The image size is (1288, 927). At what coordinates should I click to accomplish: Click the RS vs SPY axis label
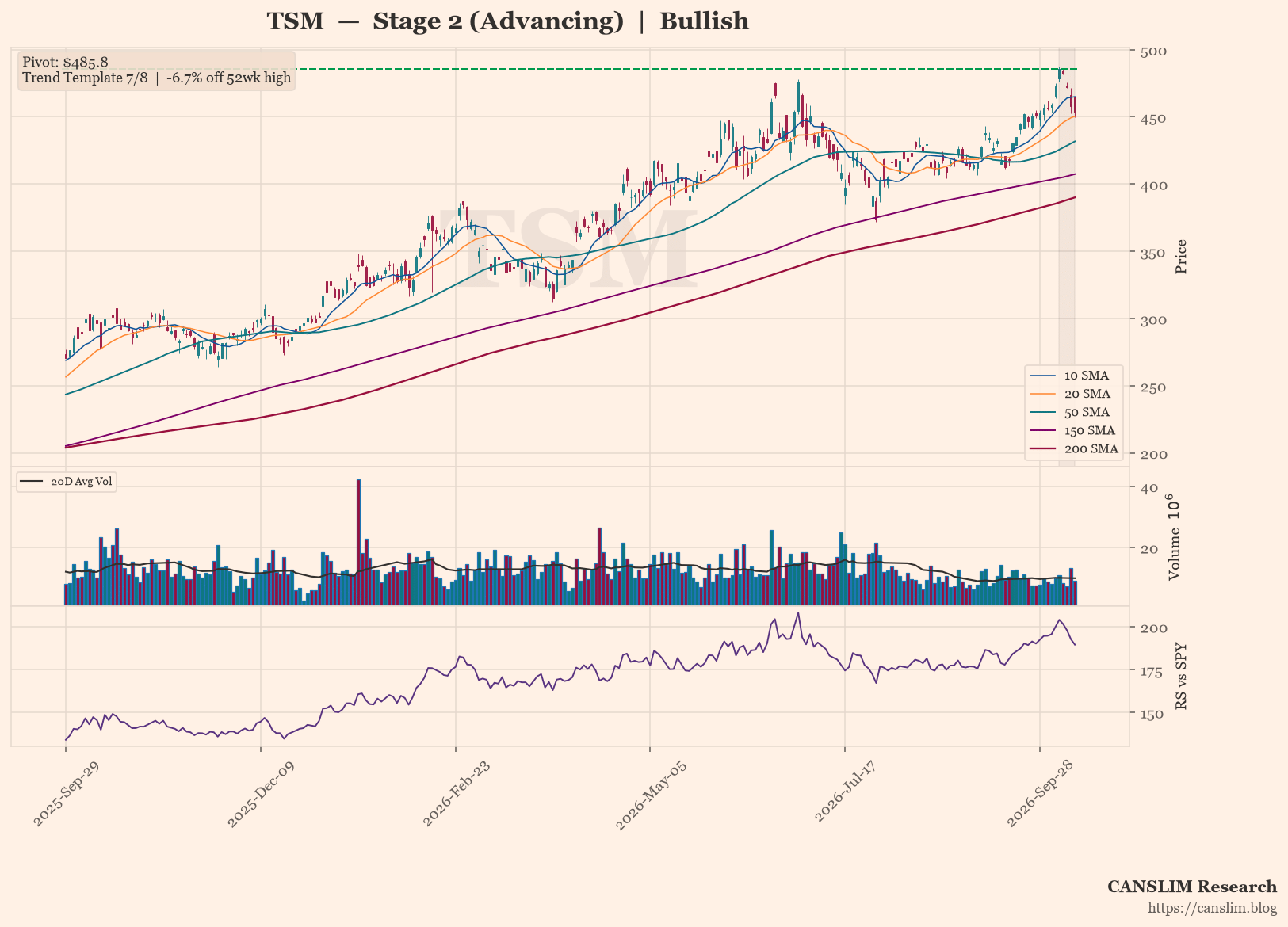(1181, 676)
